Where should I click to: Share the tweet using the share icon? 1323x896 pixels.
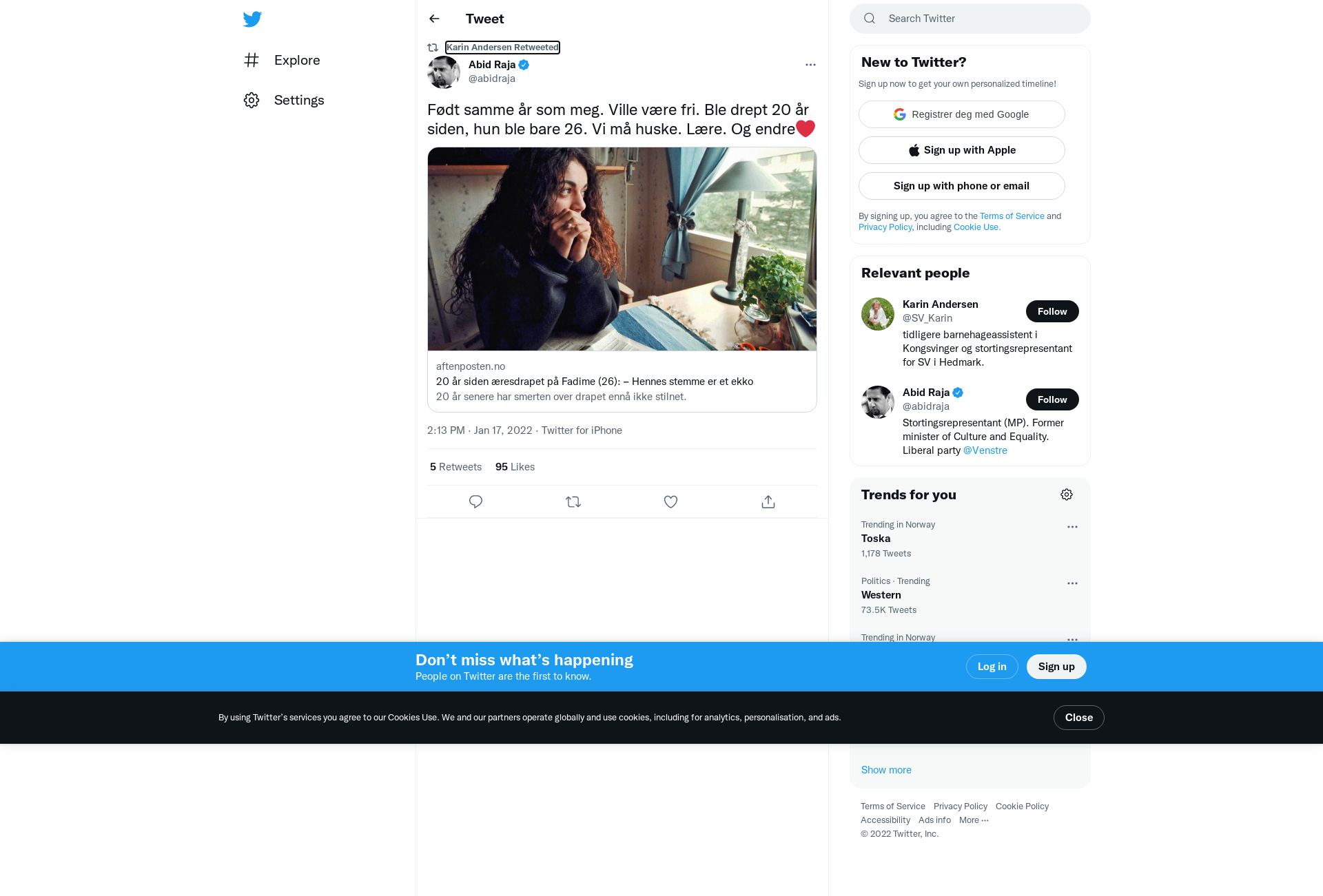(768, 501)
